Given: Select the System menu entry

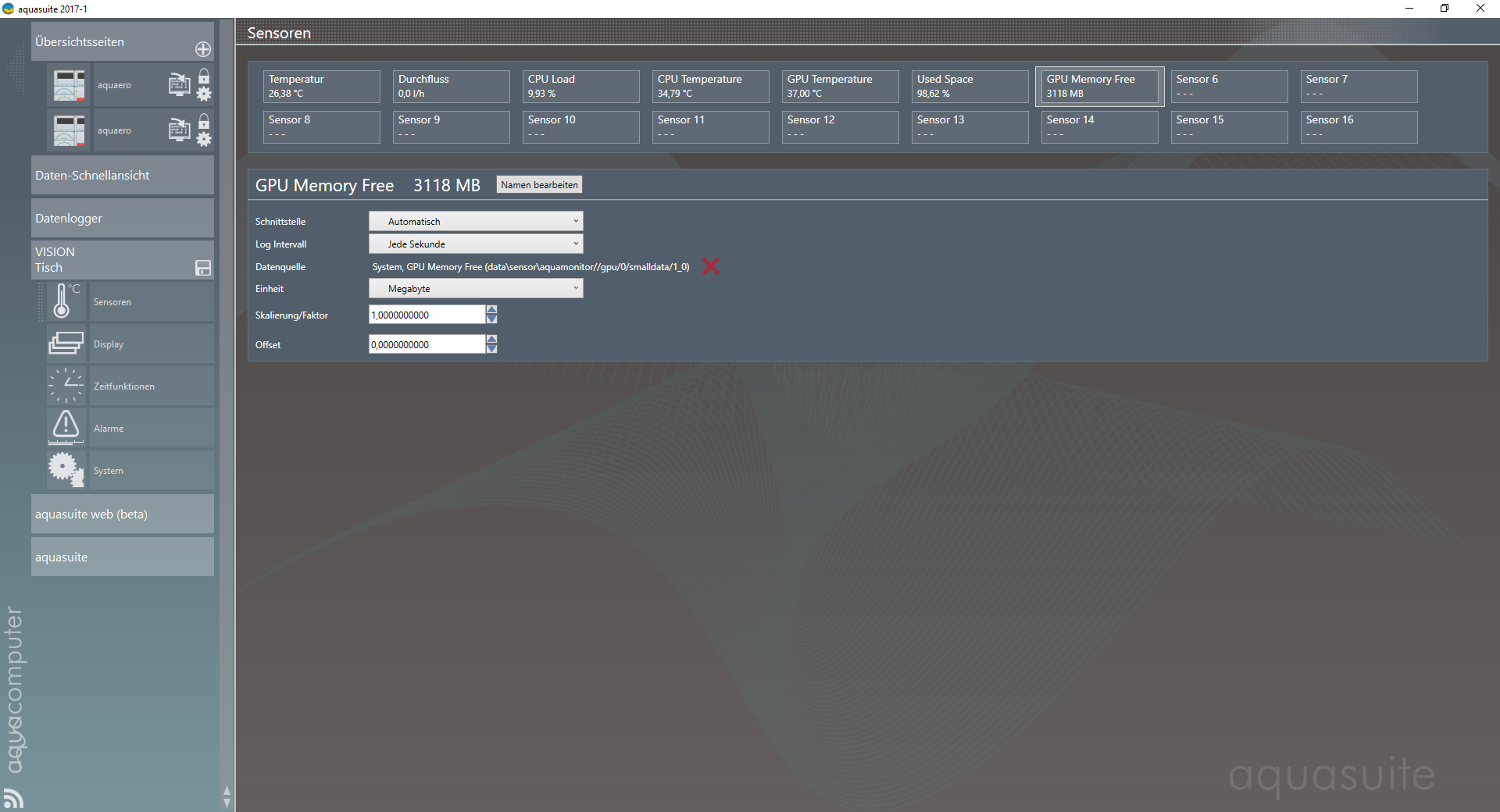Looking at the screenshot, I should (152, 470).
